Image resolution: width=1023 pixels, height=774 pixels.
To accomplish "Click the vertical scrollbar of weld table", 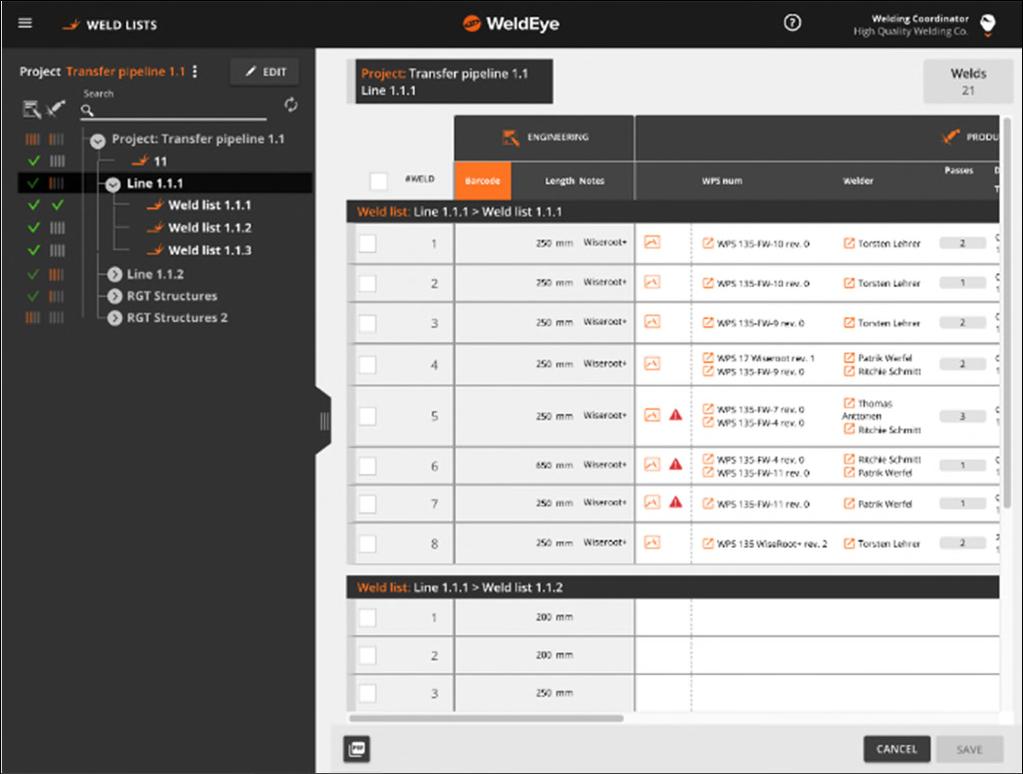I will (x=1007, y=313).
